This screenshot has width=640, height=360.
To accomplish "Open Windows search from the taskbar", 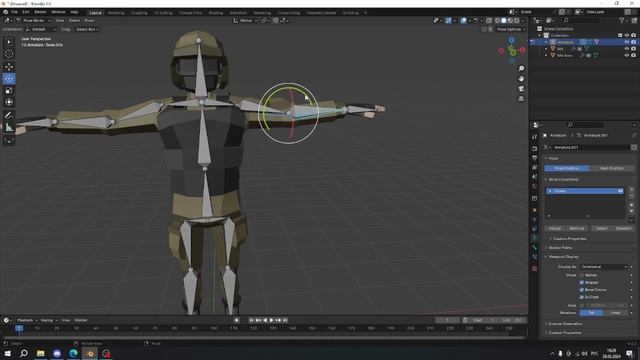I will (x=24, y=353).
